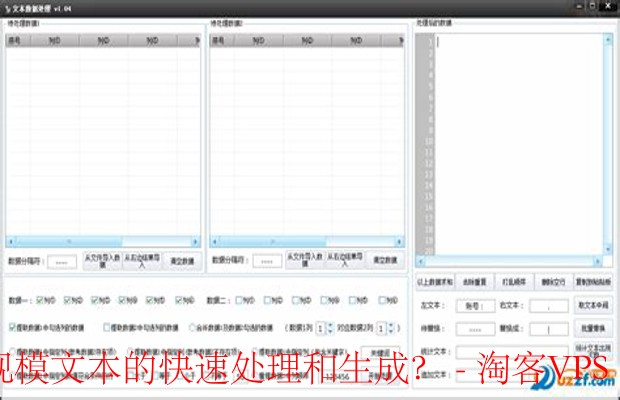The height and width of the screenshot is (400, 620).
Task: Uncheck the second column checkbox in 数据一 row
Action: pyautogui.click(x=67, y=300)
